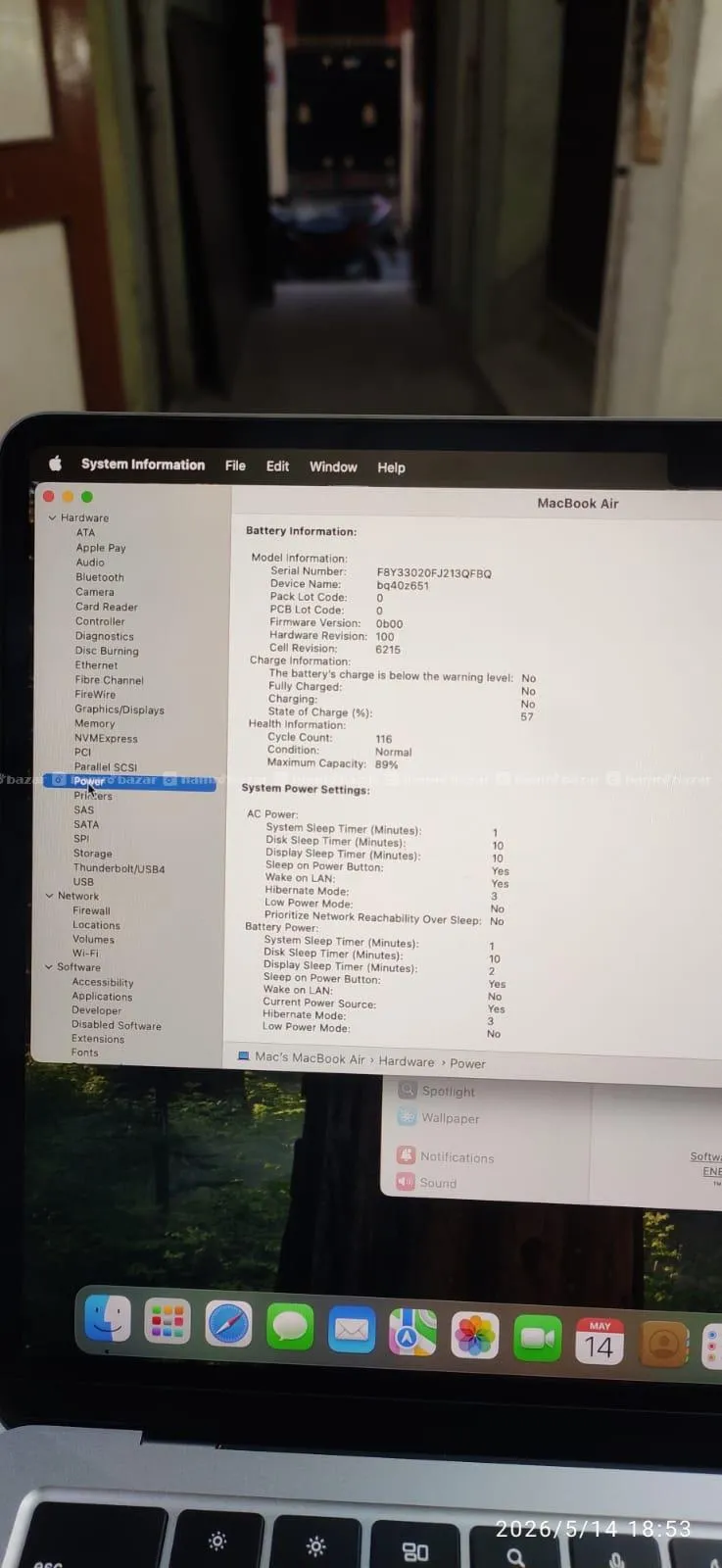Viewport: 722px width, 1568px height.
Task: Open the Edit menu
Action: (277, 466)
